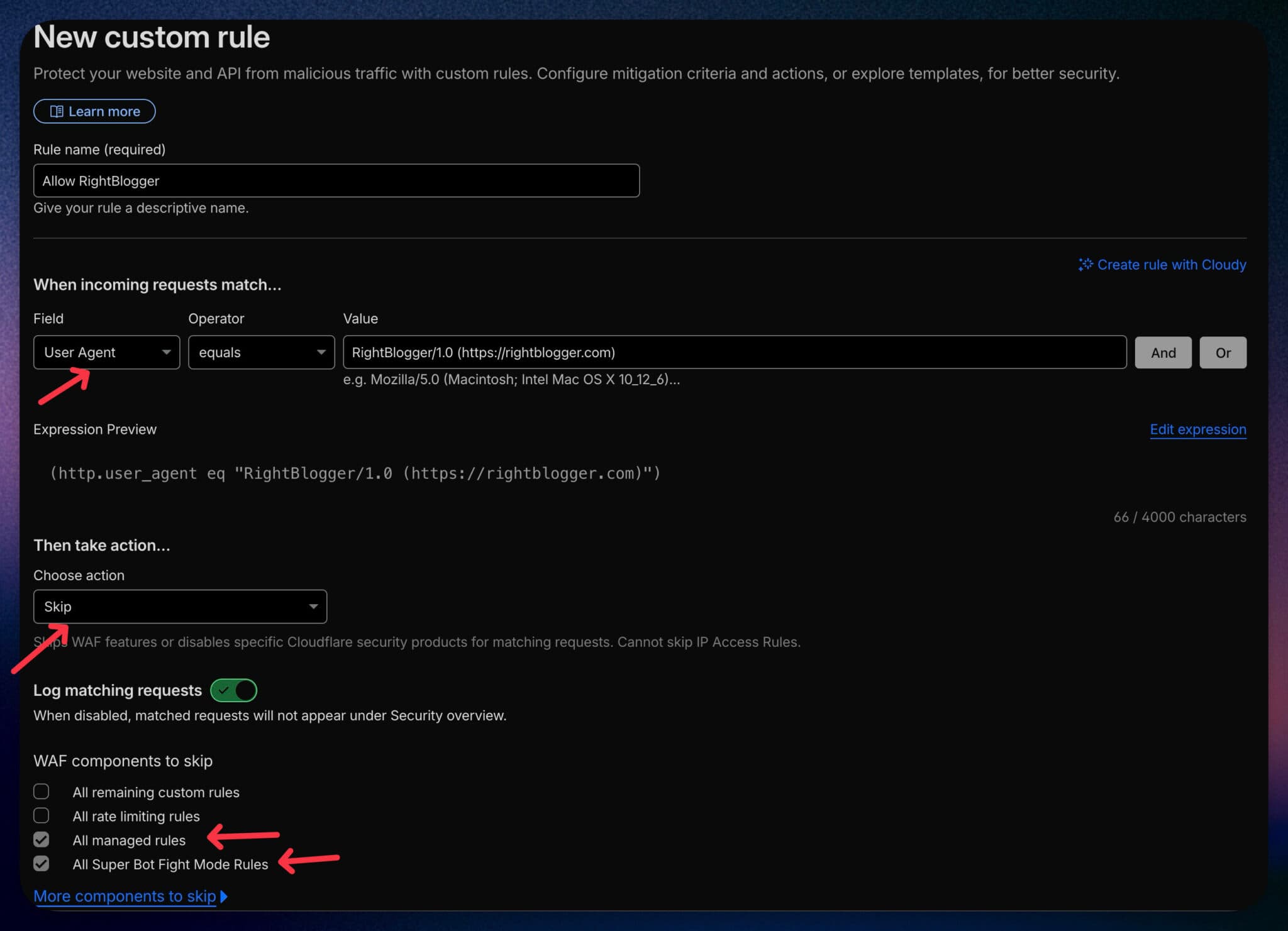Edit the Rule name input field

336,180
